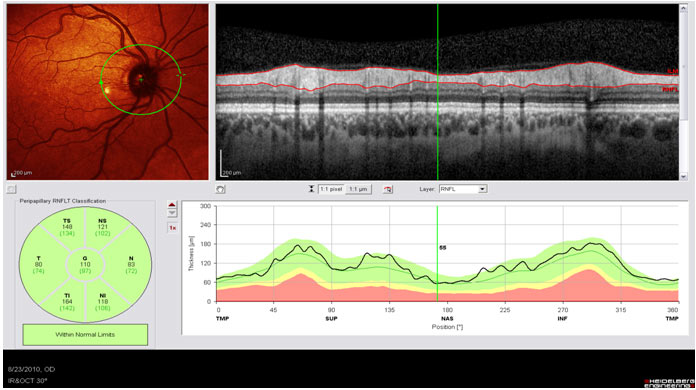696x390 pixels.
Task: Click the 8/23/2010, OD date text
Action: pyautogui.click(x=32, y=369)
